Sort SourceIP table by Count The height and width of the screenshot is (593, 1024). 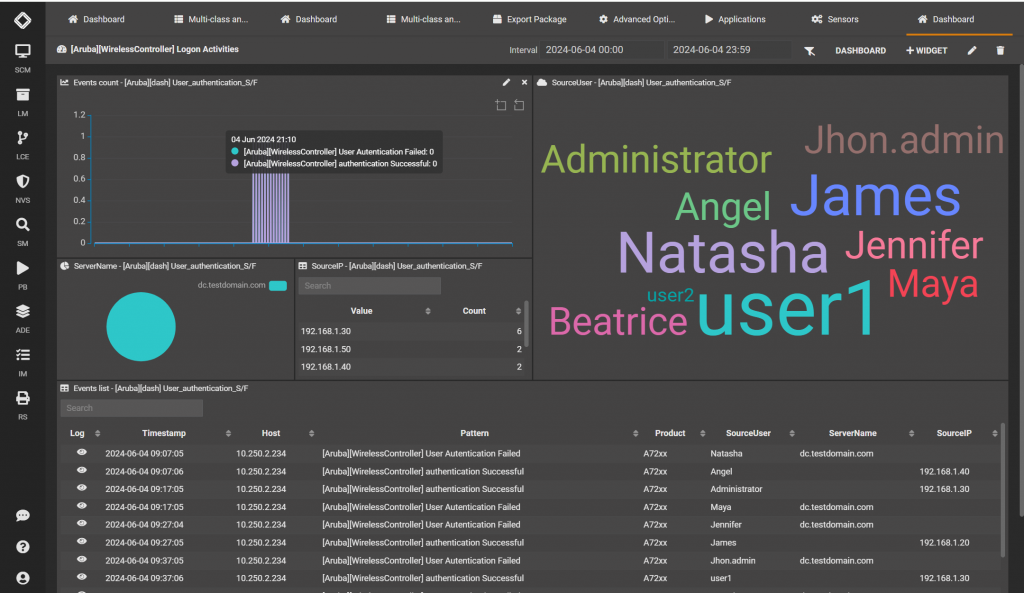pyautogui.click(x=518, y=312)
